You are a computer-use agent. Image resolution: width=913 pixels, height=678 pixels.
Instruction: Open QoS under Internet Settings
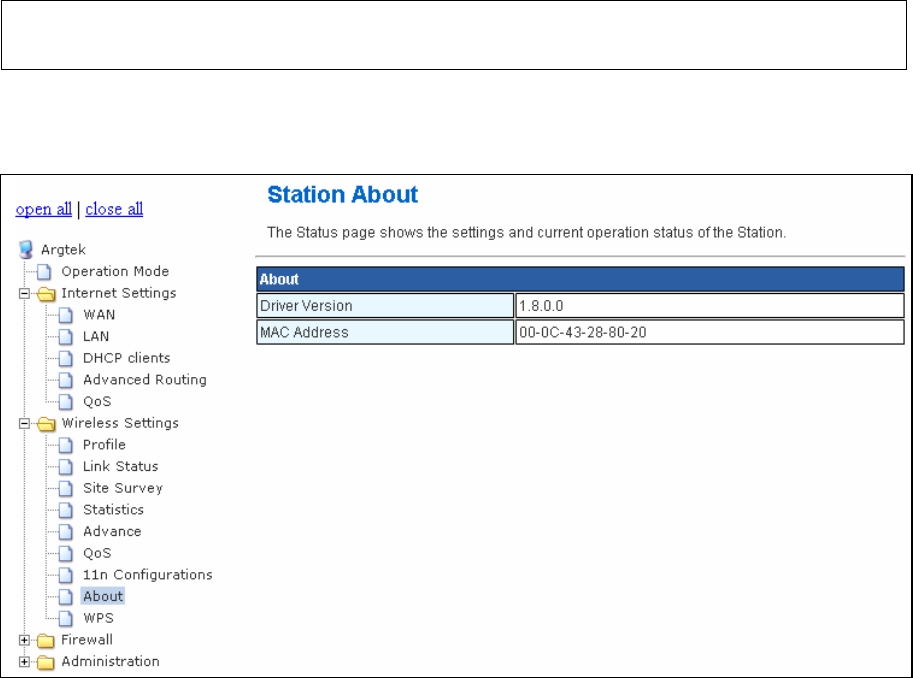click(x=97, y=401)
